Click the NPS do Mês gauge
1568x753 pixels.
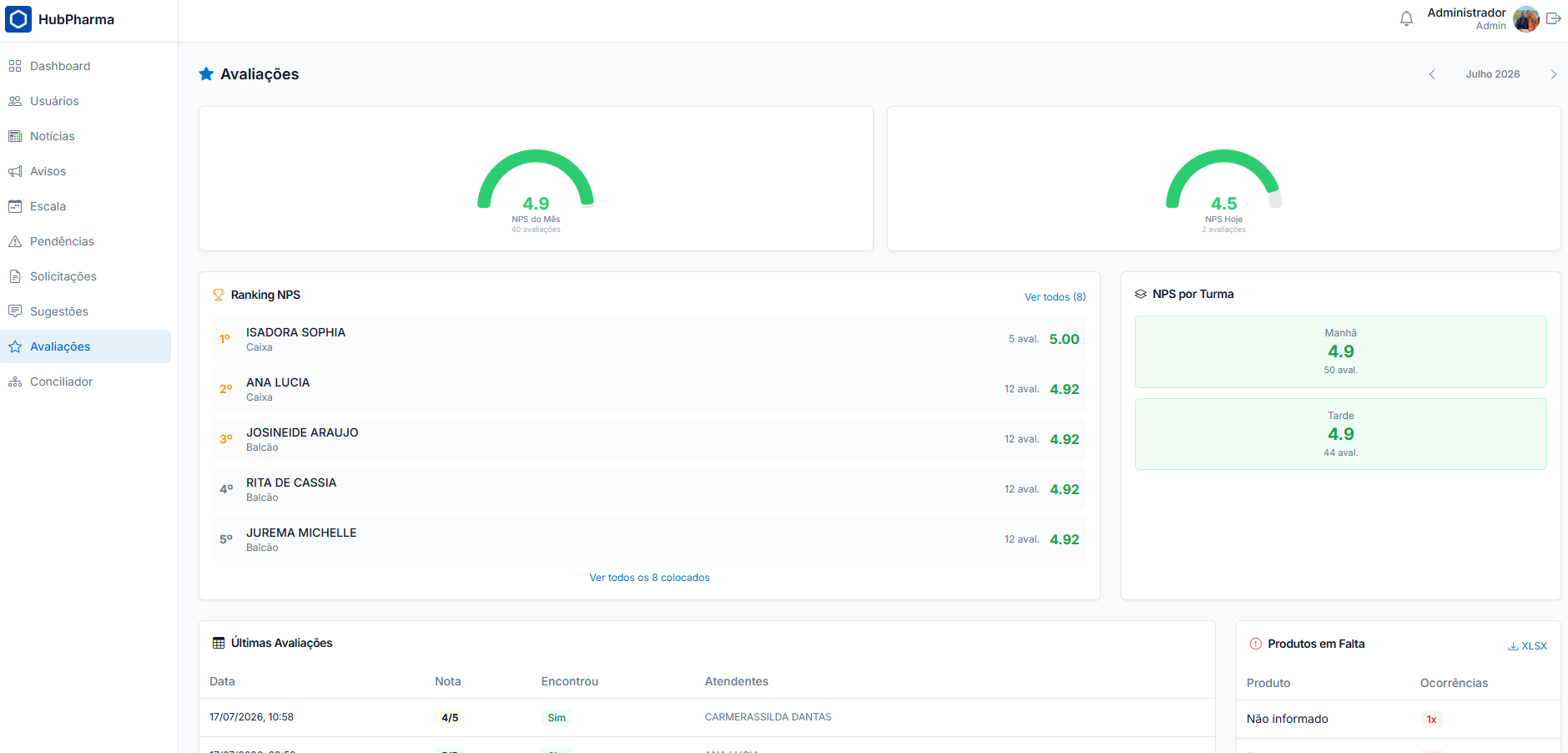click(x=536, y=190)
